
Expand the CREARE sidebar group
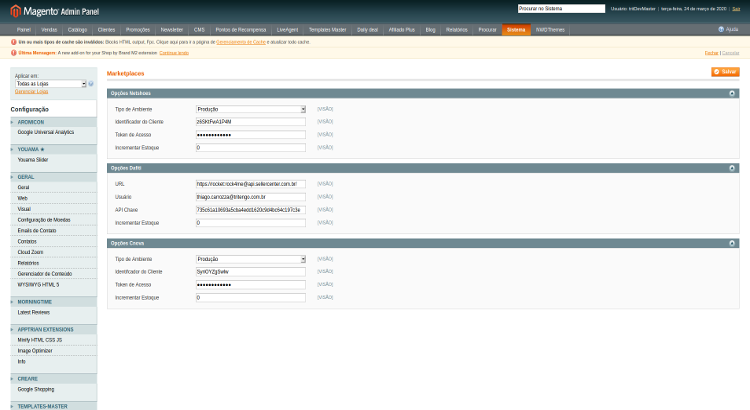(x=54, y=378)
